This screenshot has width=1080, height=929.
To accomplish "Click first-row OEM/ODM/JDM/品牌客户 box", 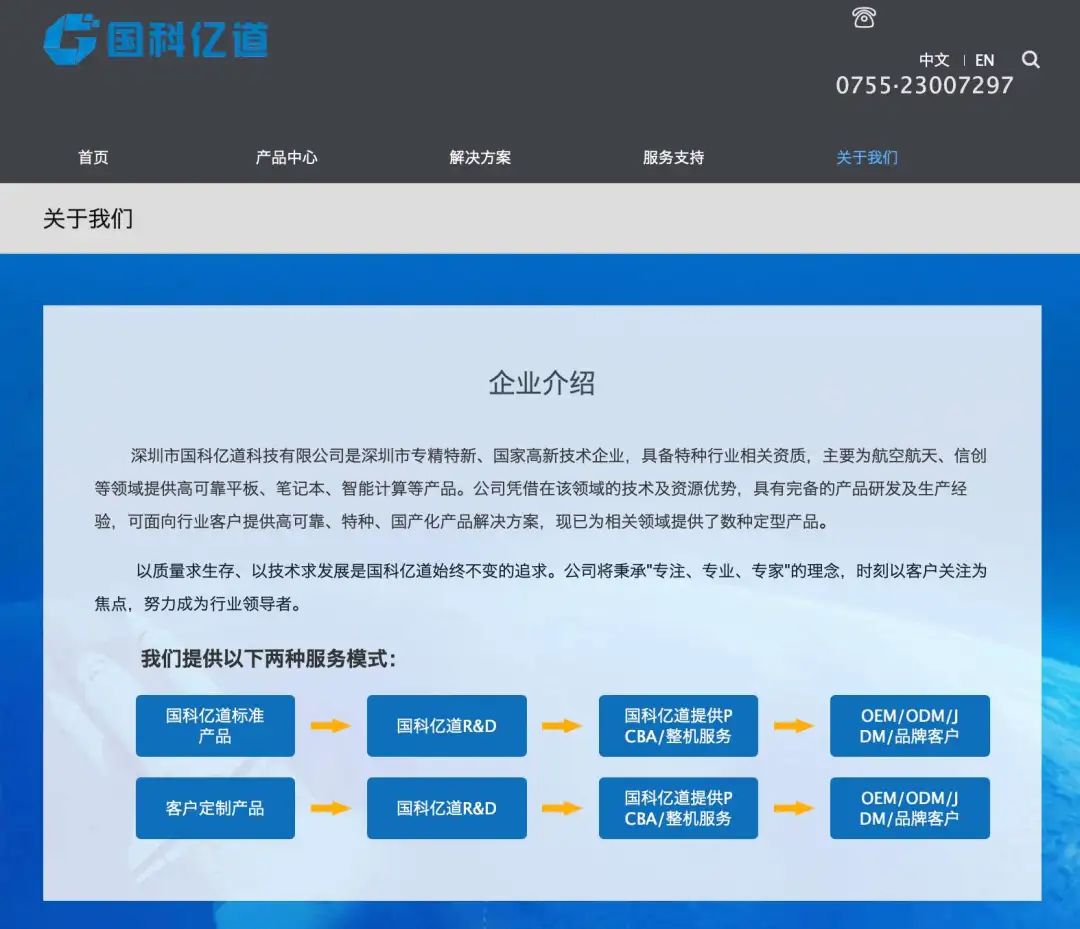I will [x=910, y=726].
